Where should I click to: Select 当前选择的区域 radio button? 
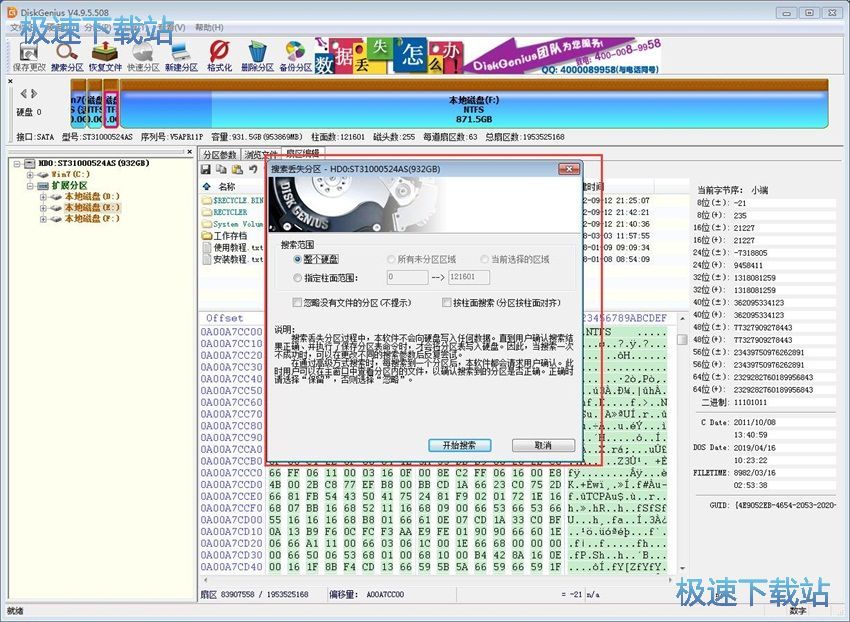pos(485,260)
